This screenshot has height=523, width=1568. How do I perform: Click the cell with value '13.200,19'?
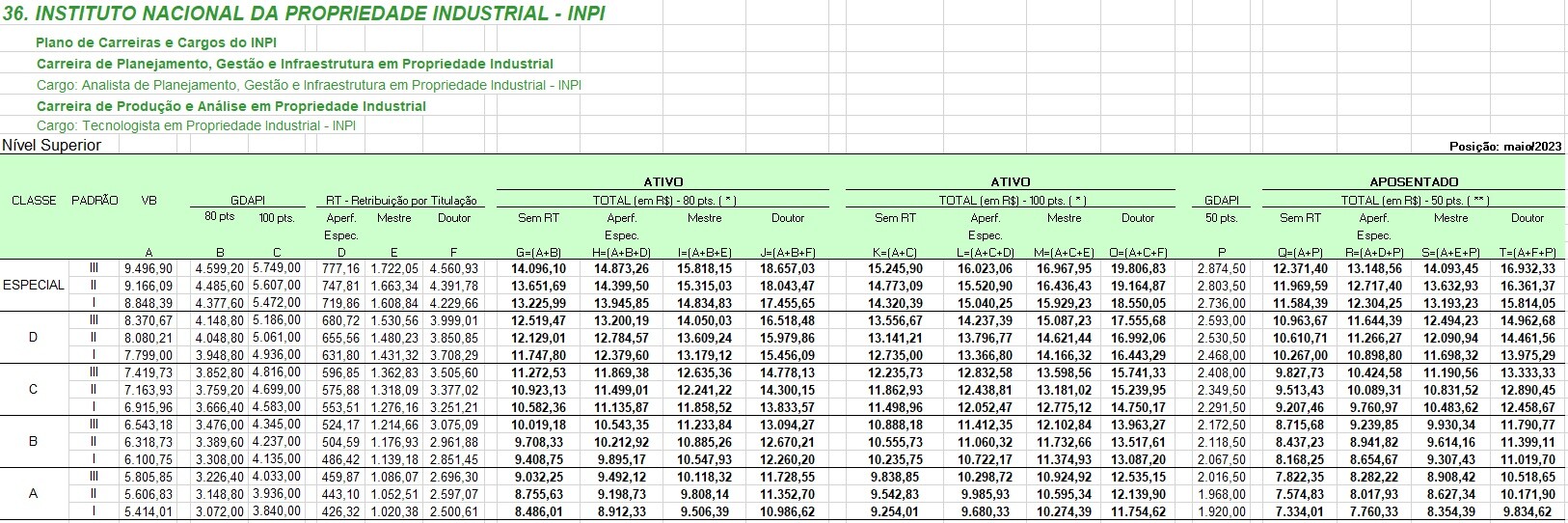621,321
